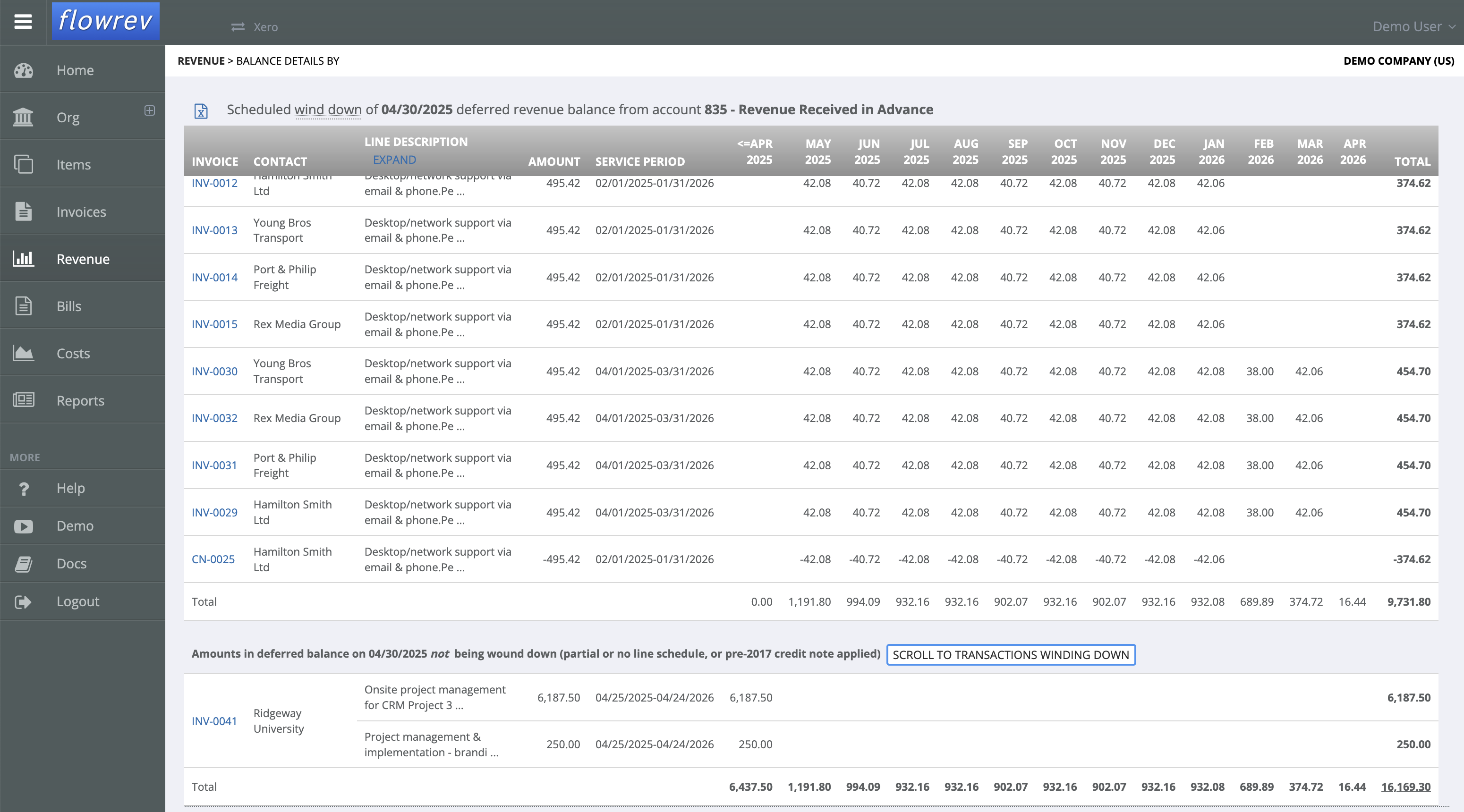Click the Org bank building icon
Image resolution: width=1464 pixels, height=812 pixels.
(x=23, y=117)
